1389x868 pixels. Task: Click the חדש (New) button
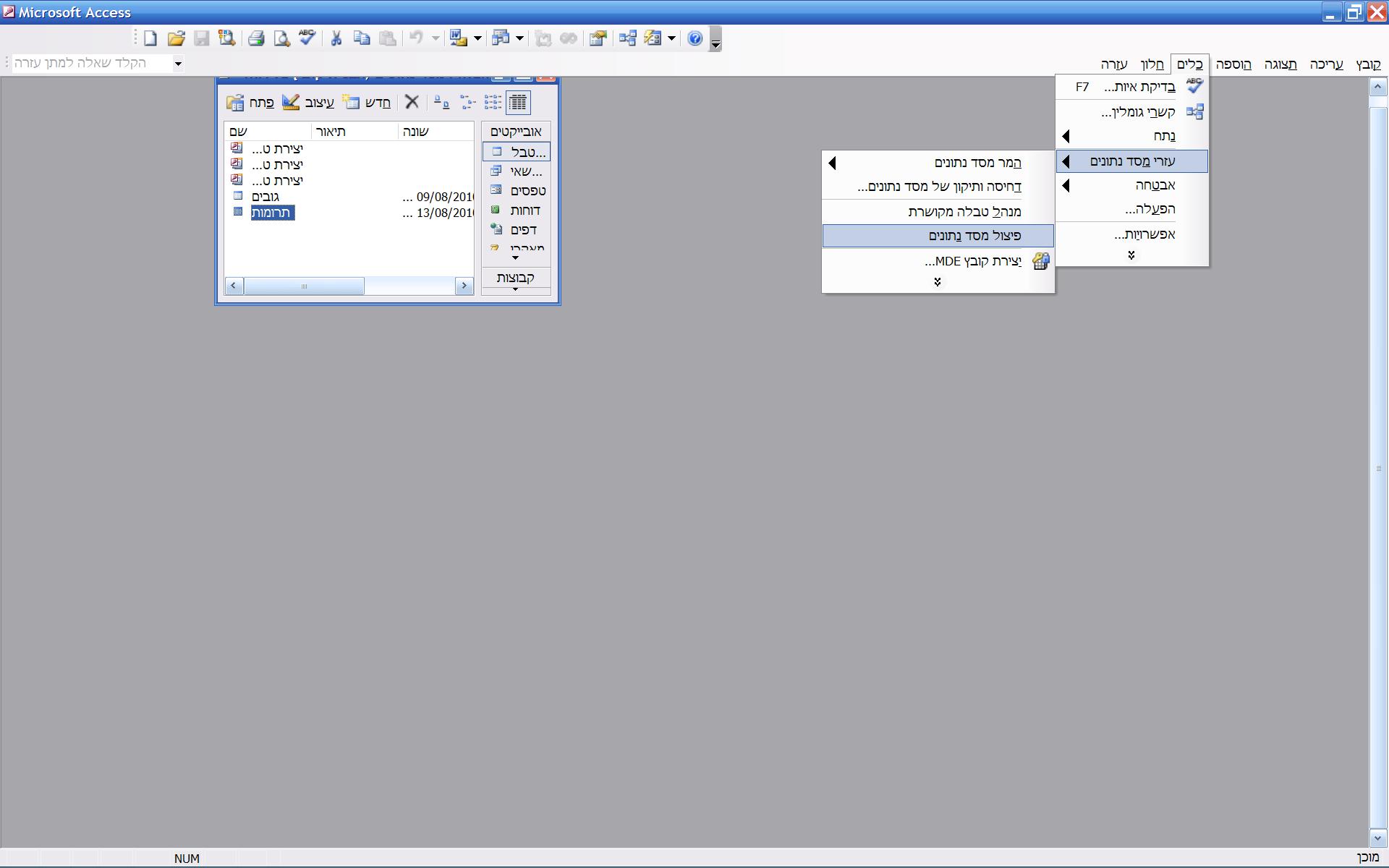pos(368,103)
